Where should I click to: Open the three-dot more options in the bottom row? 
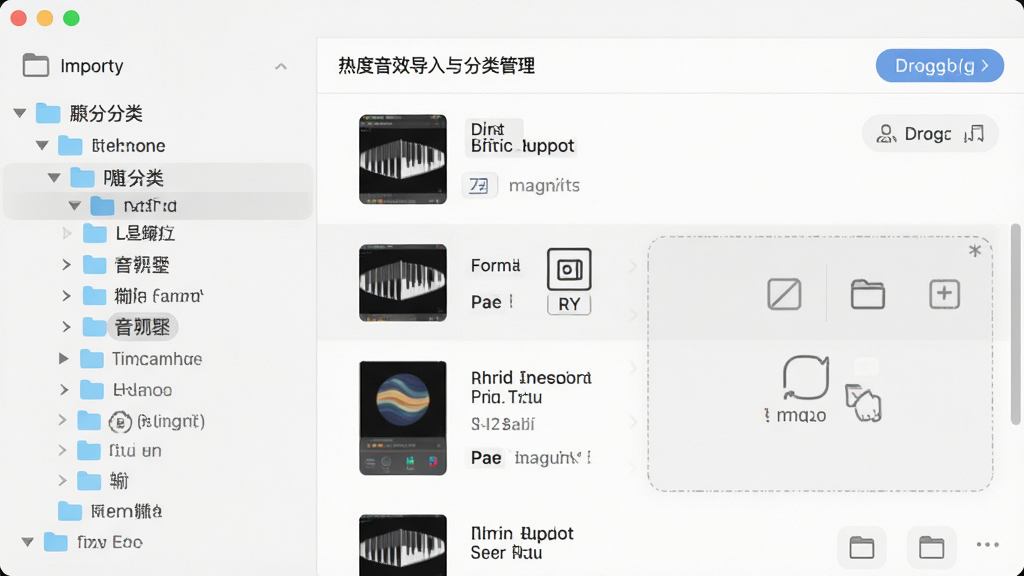pos(987,545)
